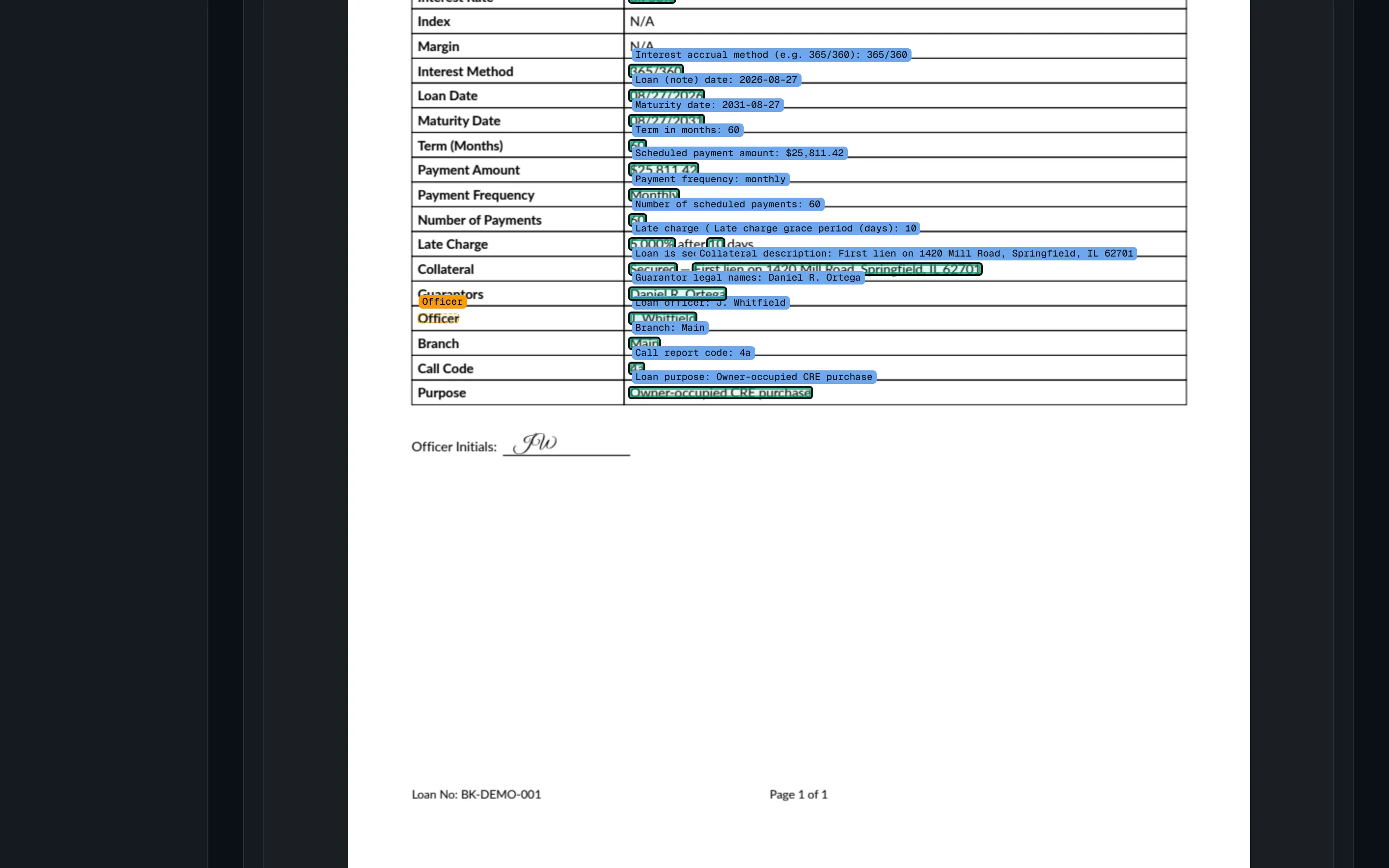The image size is (1389, 868).
Task: Click the "Maturity Date" row label
Action: [459, 121]
